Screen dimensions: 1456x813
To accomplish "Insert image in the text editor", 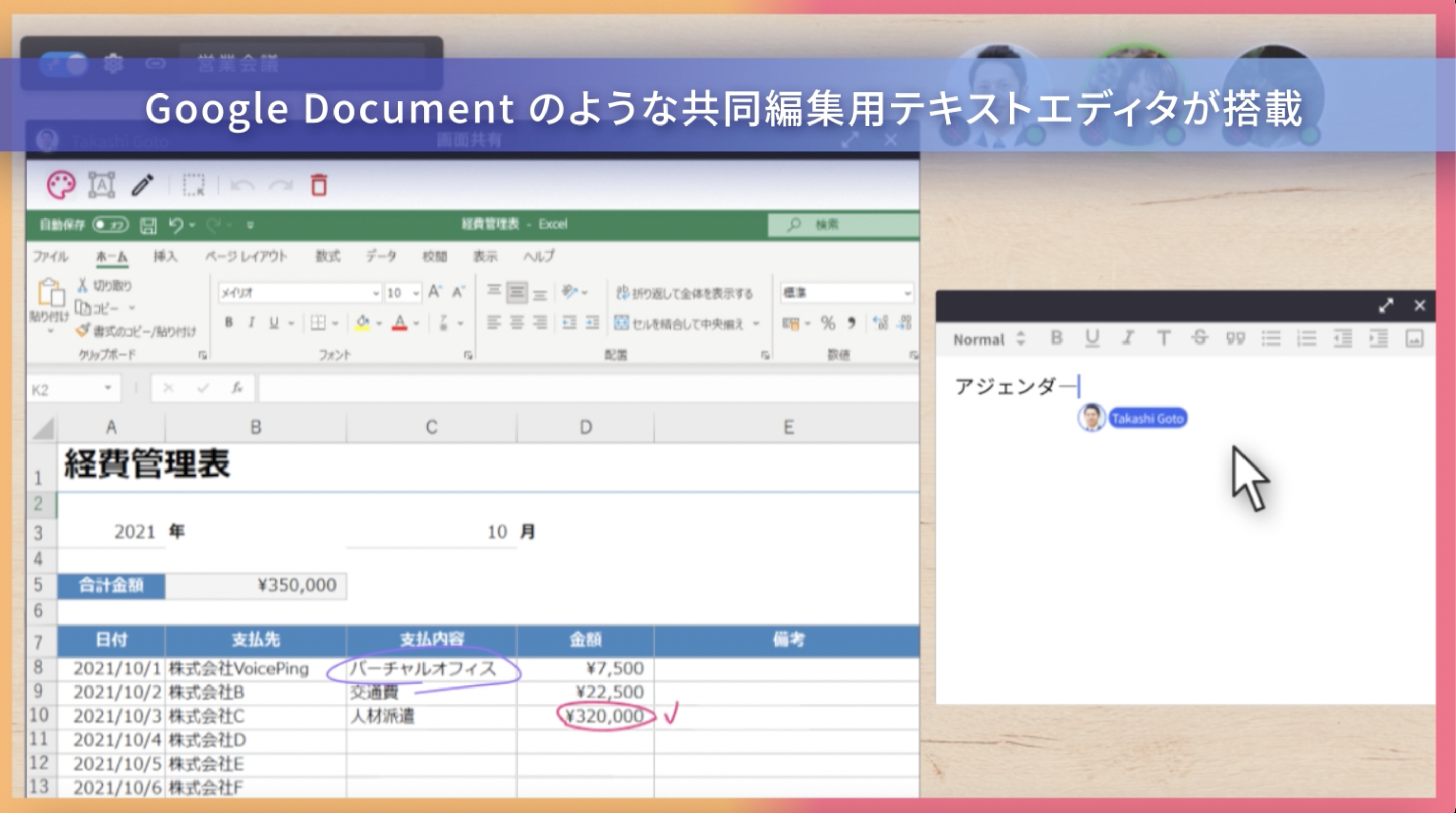I will (1414, 338).
